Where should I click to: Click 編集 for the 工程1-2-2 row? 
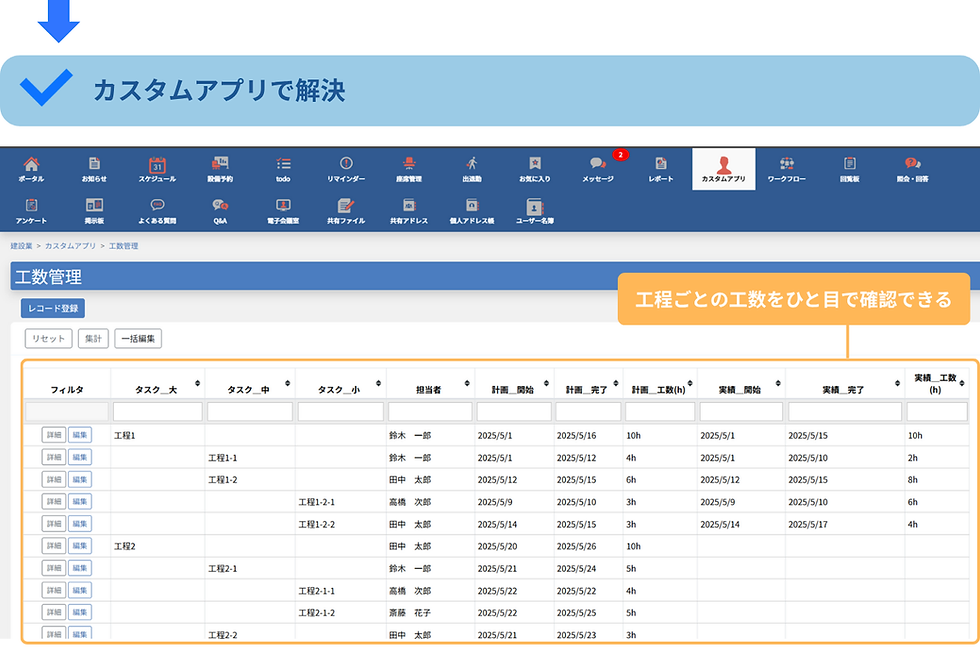click(x=80, y=524)
